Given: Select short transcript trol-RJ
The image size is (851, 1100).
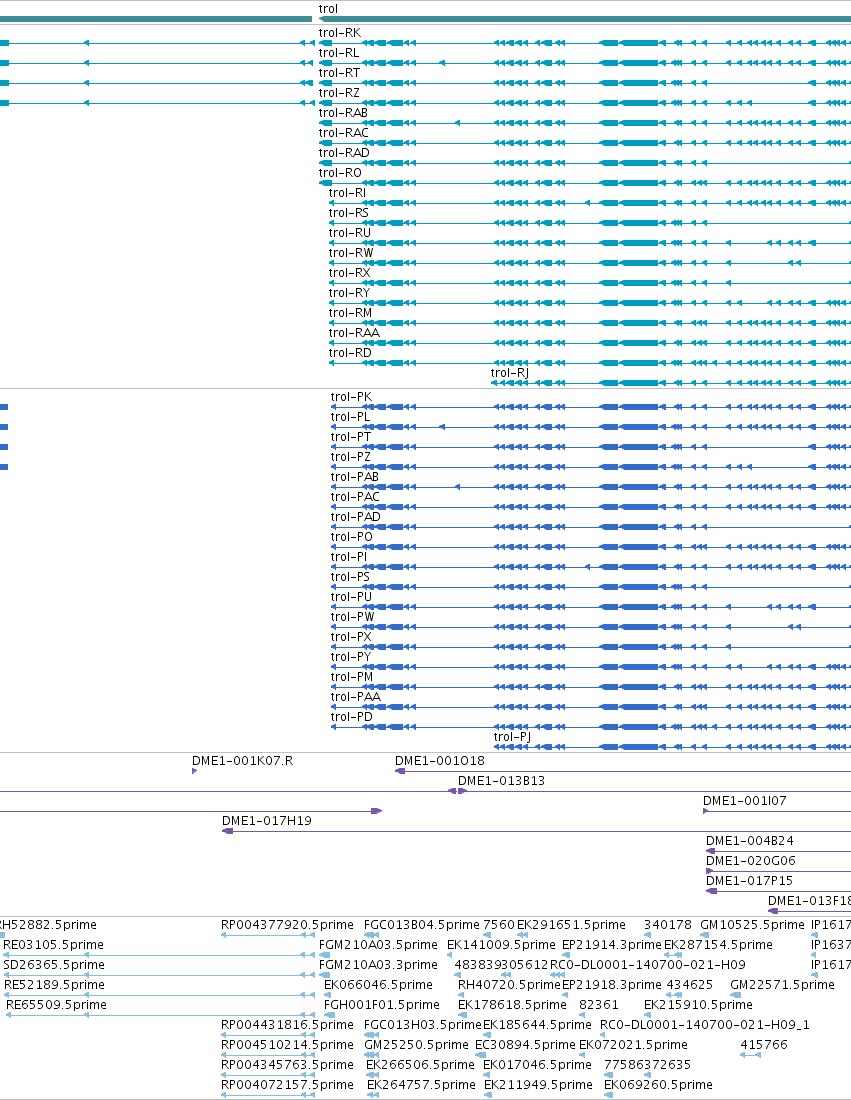Looking at the screenshot, I should click(509, 373).
